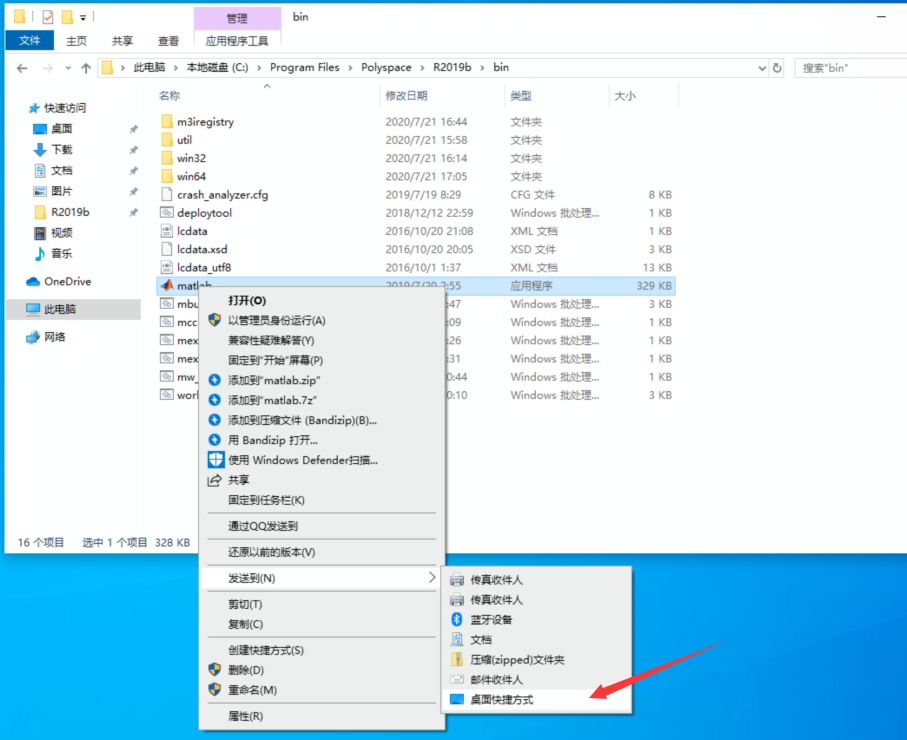Expand the chevron after Polyspace in path
Screen dimensions: 907x740
tap(422, 68)
